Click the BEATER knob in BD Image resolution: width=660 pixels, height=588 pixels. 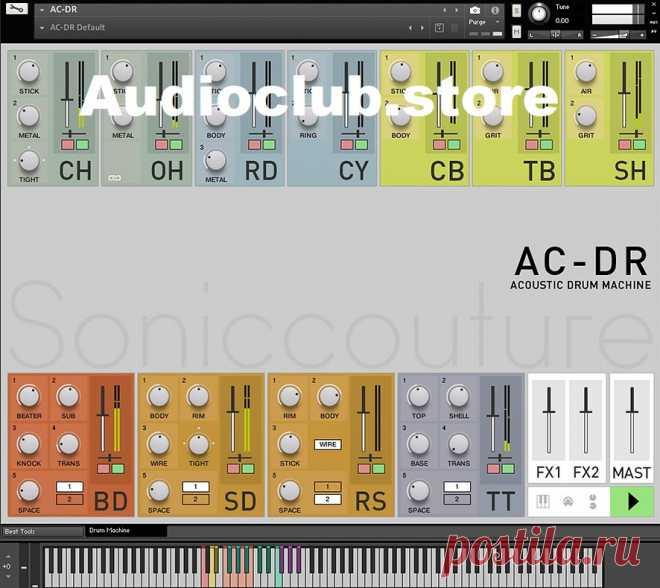coord(29,396)
